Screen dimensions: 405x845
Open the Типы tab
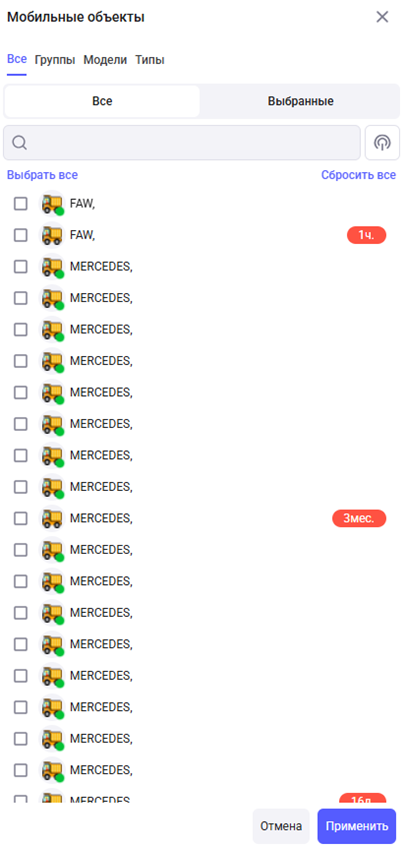pos(150,60)
